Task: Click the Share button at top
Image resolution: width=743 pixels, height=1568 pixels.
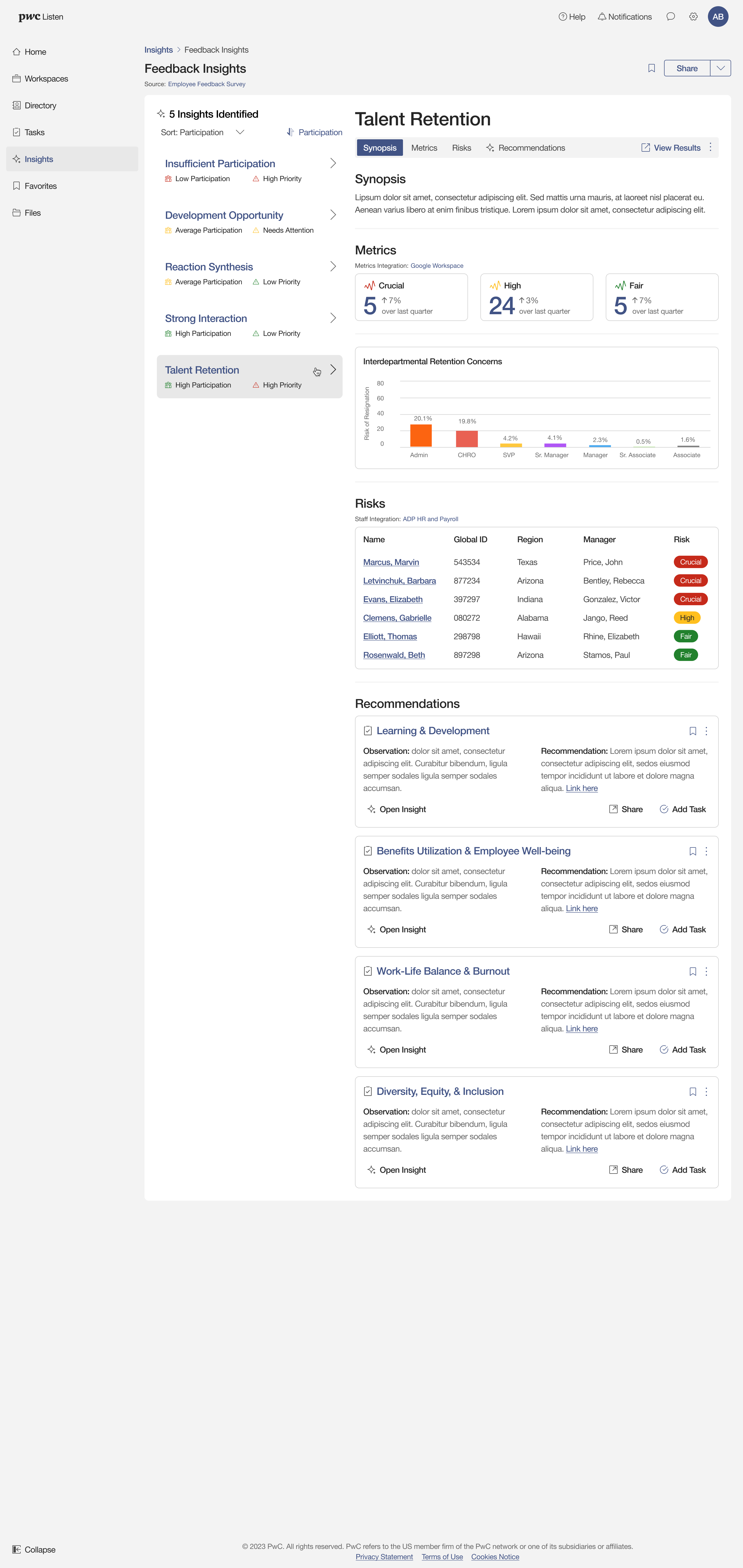Action: (x=687, y=68)
